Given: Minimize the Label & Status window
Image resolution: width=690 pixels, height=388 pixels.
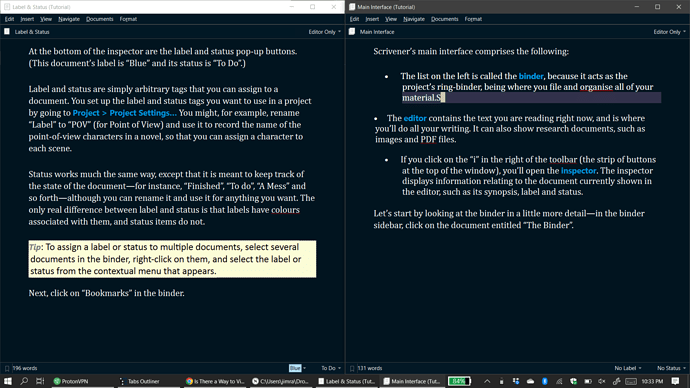Looking at the screenshot, I should [292, 7].
